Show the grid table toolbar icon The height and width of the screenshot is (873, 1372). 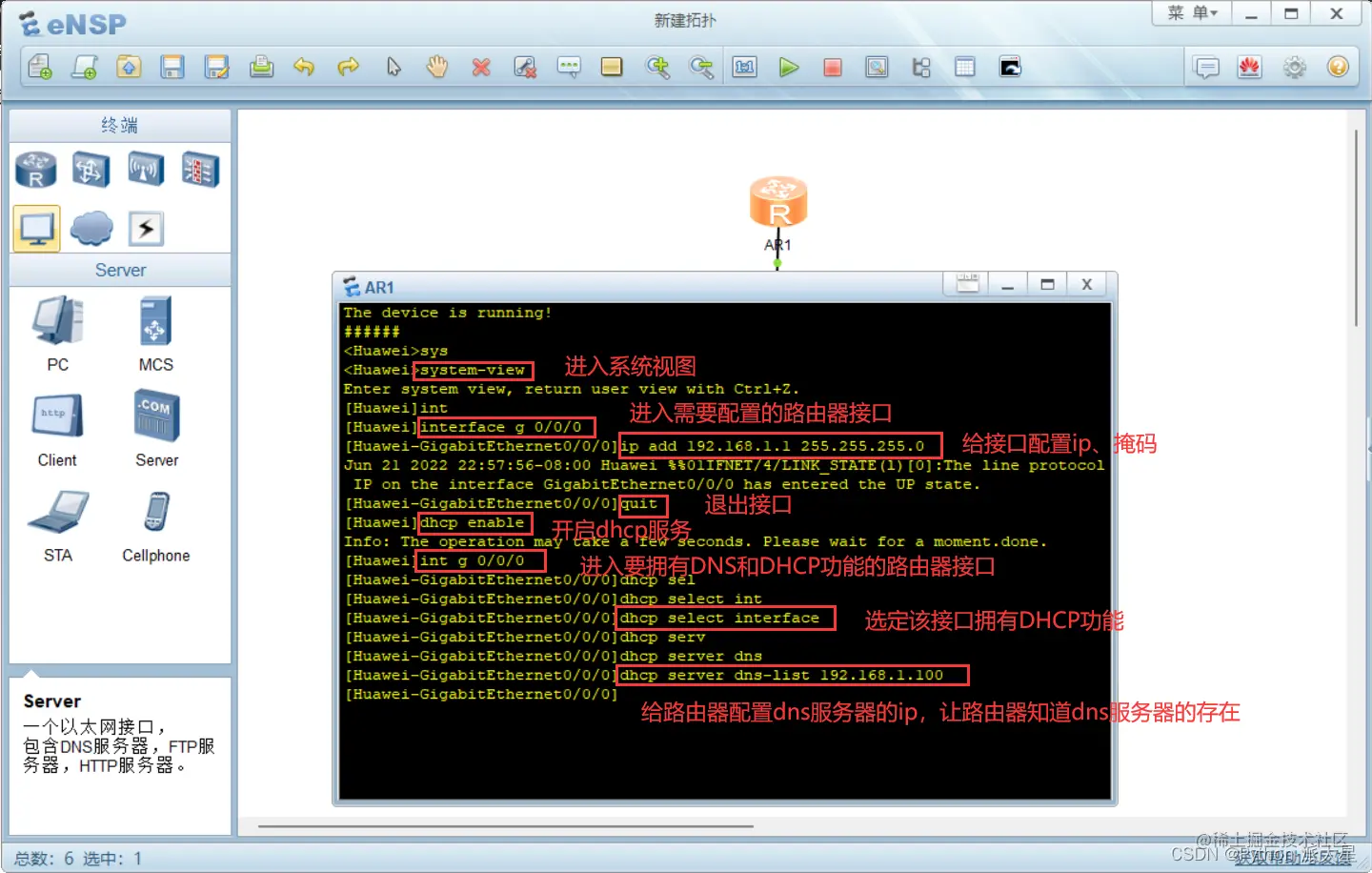pos(965,67)
